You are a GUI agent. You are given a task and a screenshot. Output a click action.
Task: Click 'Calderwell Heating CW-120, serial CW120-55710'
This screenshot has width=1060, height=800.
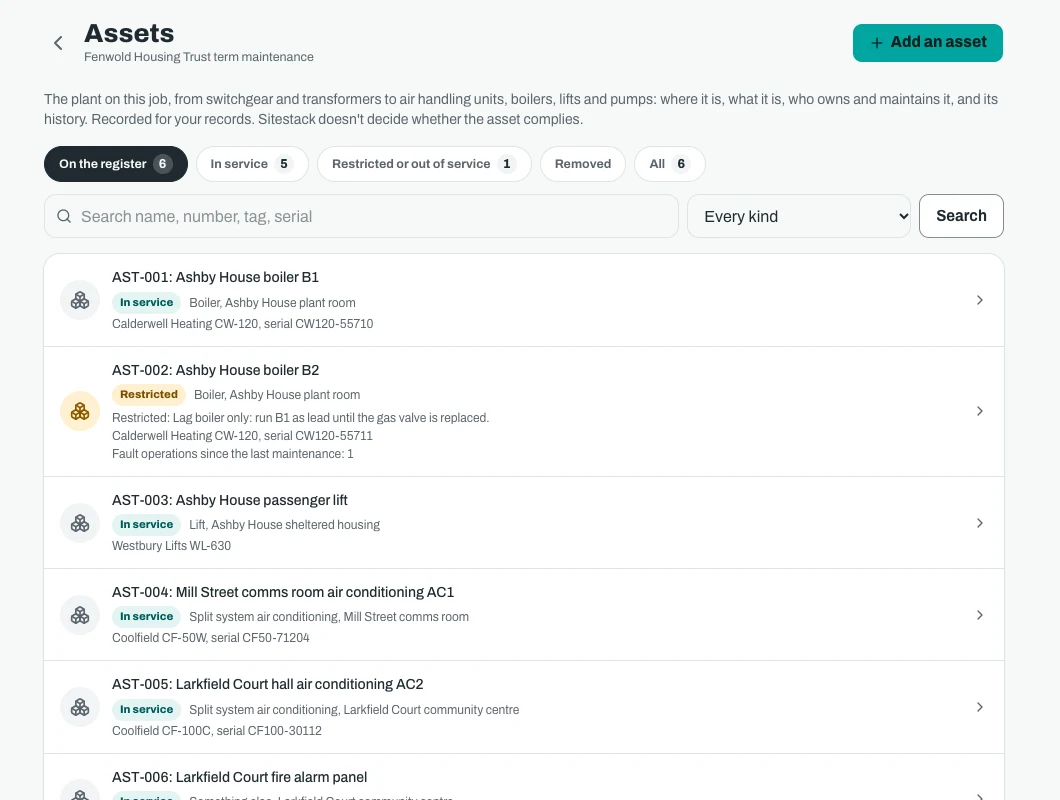[x=243, y=324]
